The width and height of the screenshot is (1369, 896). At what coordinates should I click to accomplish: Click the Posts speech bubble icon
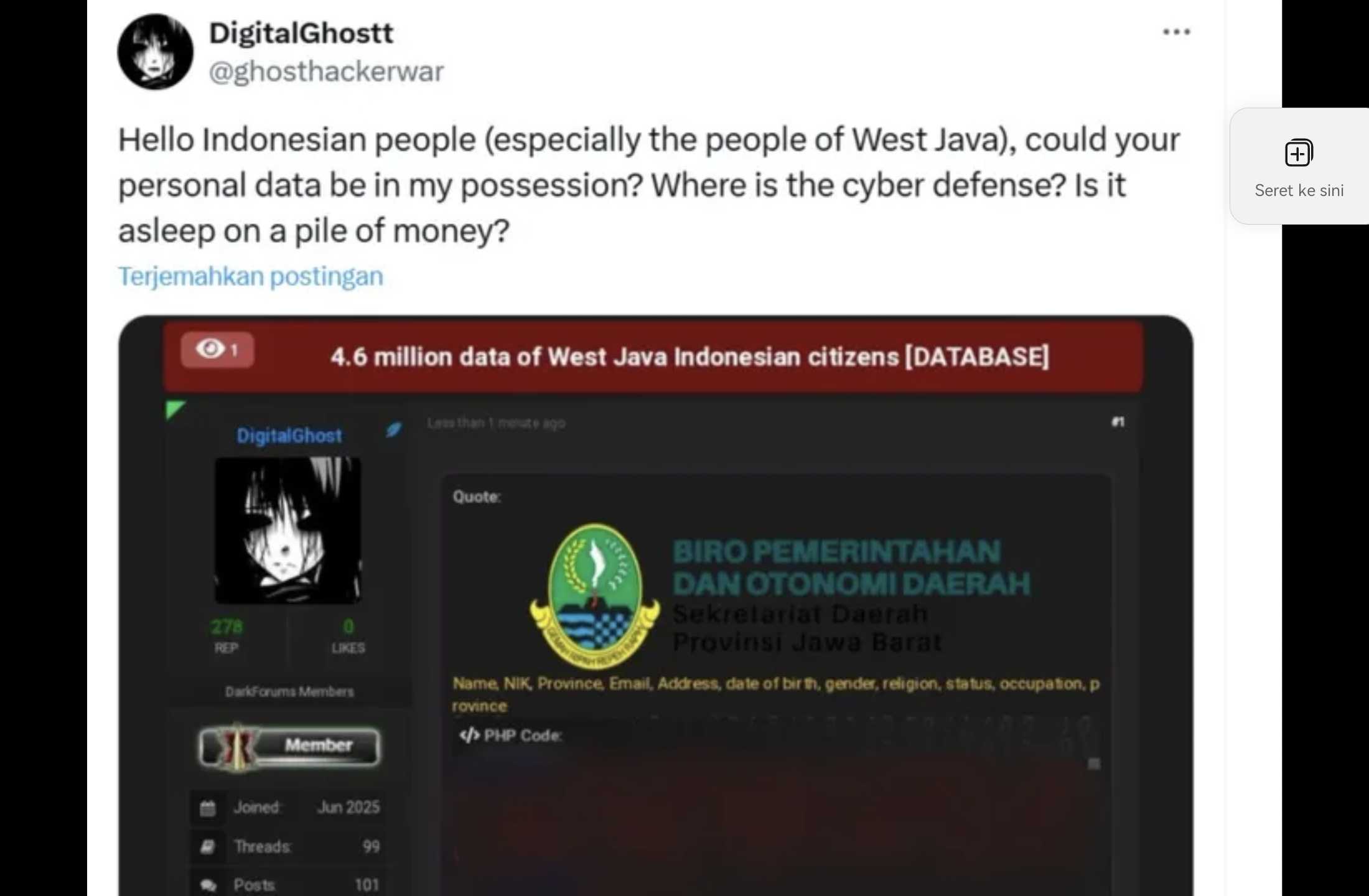coord(208,885)
